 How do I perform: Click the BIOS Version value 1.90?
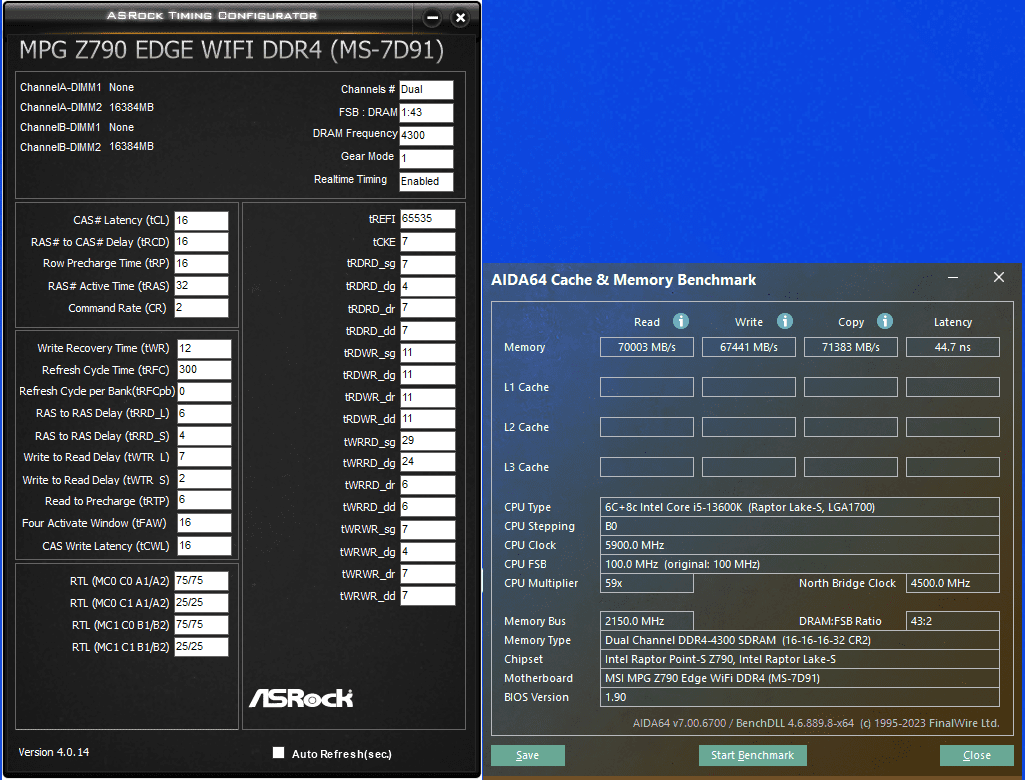pos(799,697)
